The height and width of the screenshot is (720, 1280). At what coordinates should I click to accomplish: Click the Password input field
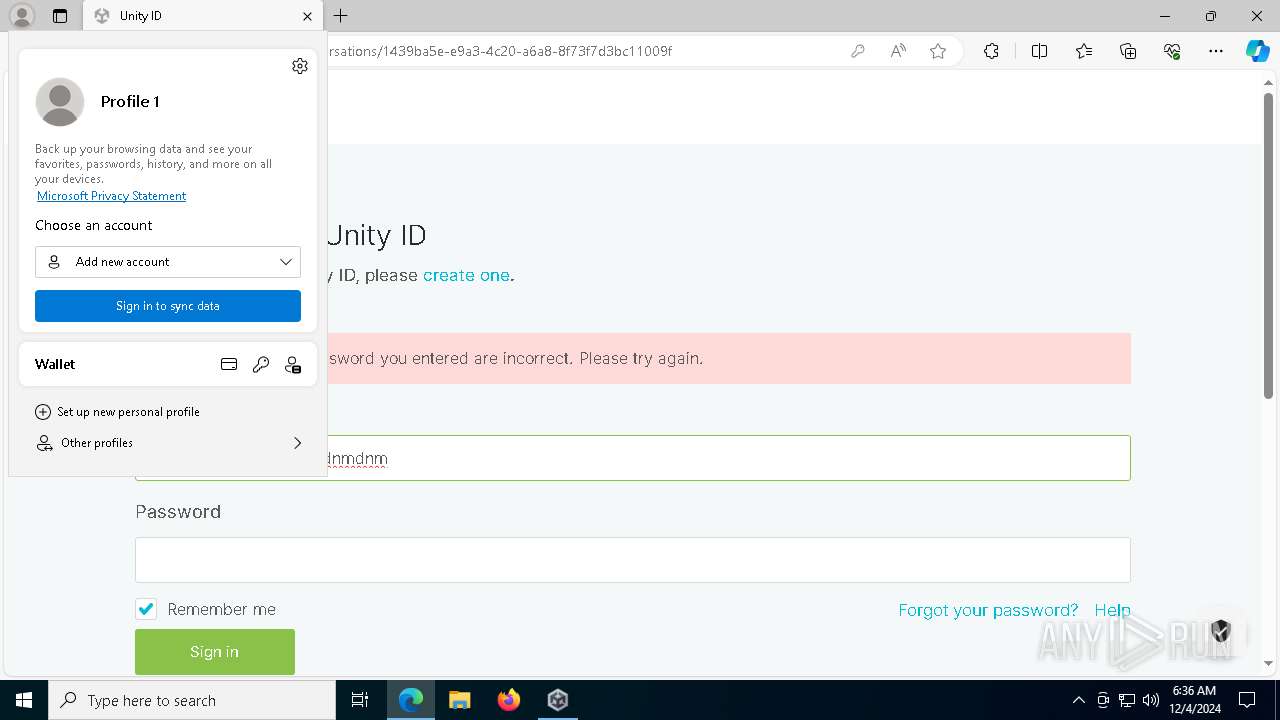coord(632,560)
